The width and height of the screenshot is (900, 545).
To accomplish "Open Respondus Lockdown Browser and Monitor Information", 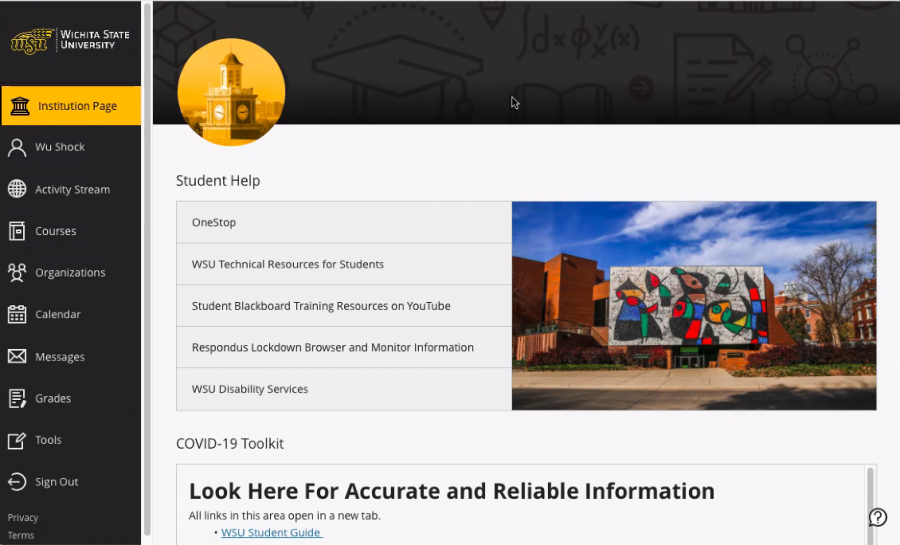I will click(344, 347).
